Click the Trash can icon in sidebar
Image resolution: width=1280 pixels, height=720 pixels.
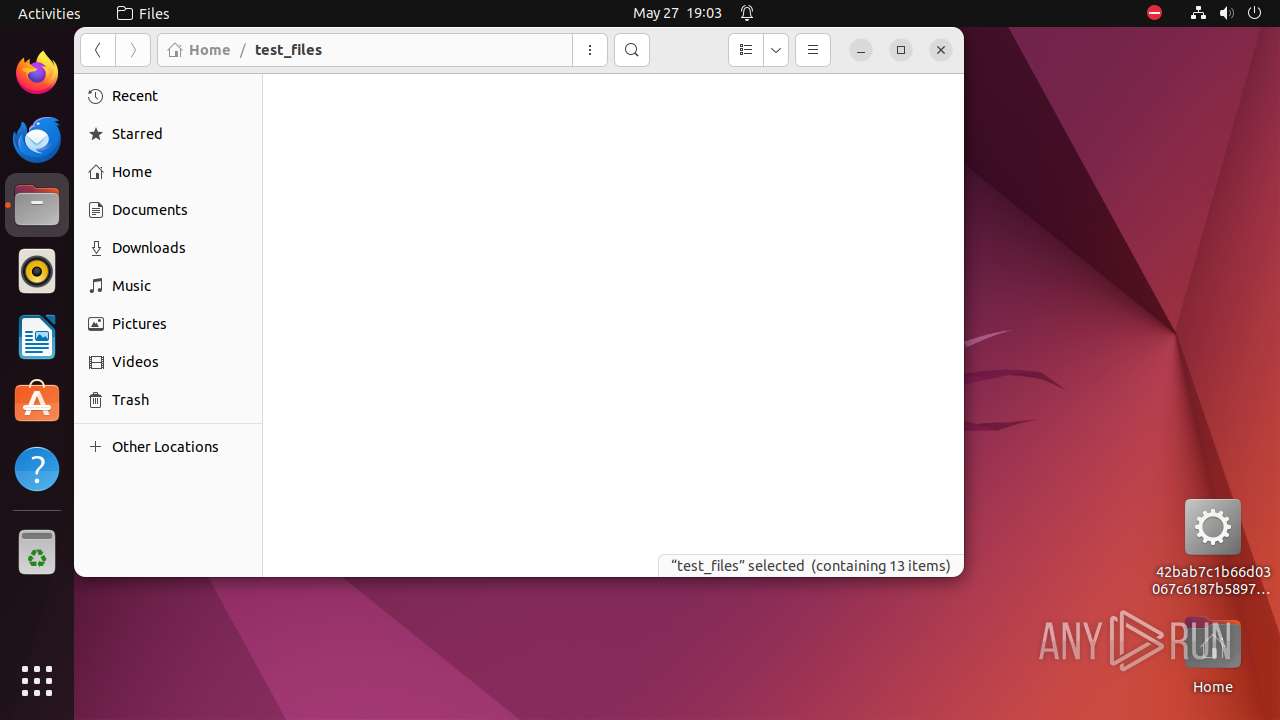click(96, 400)
